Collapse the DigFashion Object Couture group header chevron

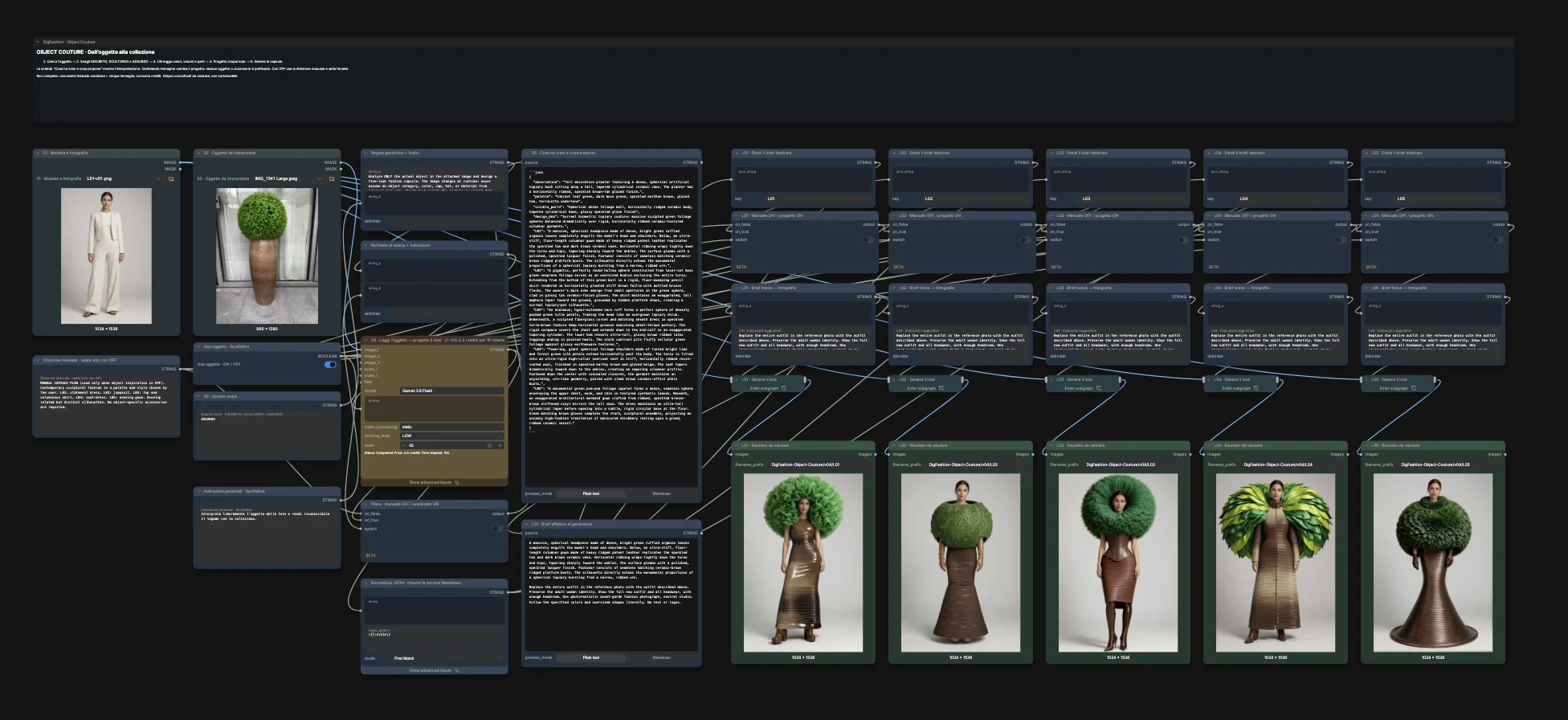[x=38, y=42]
